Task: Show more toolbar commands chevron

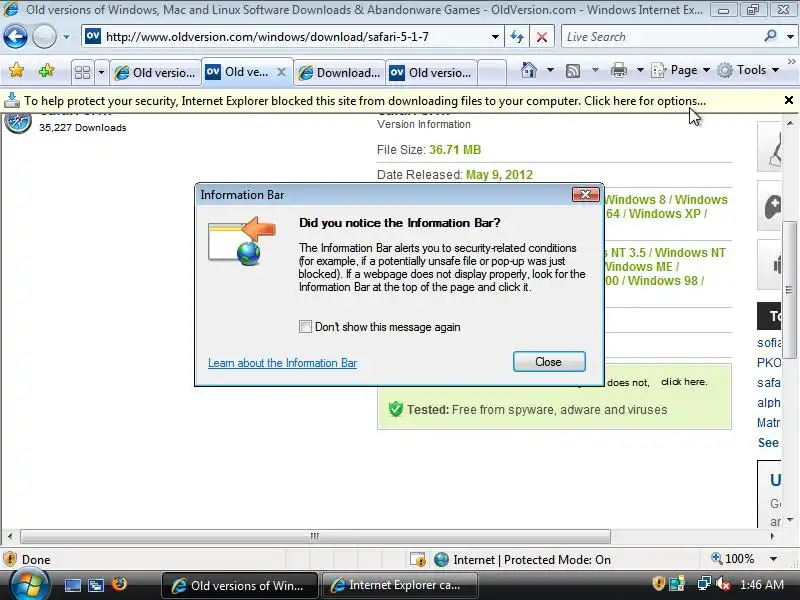Action: click(x=792, y=62)
